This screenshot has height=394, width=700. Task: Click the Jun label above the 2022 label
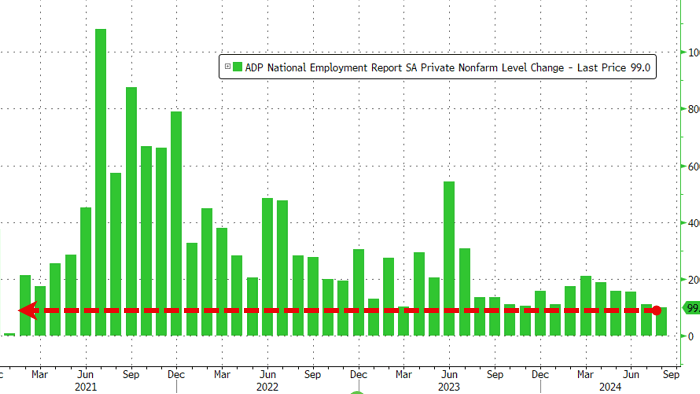(267, 374)
